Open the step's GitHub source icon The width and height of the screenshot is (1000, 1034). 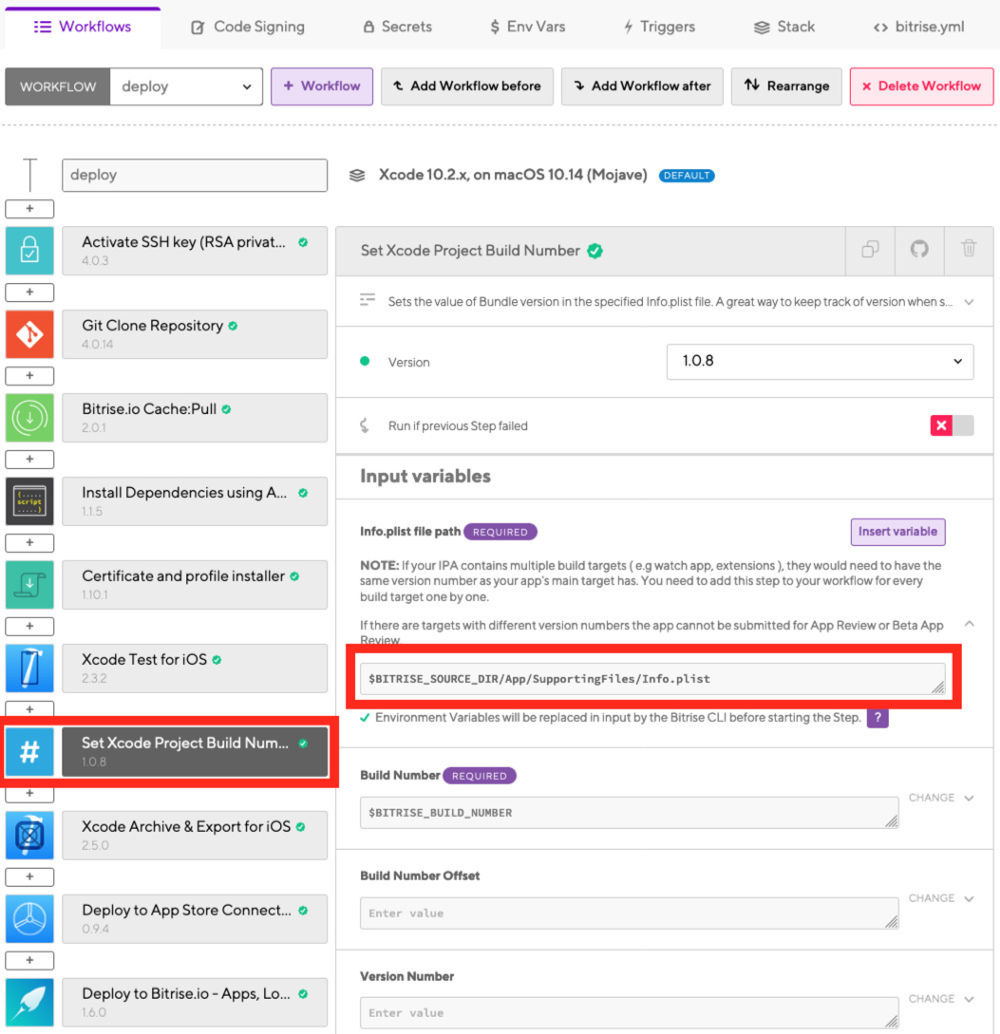click(920, 250)
